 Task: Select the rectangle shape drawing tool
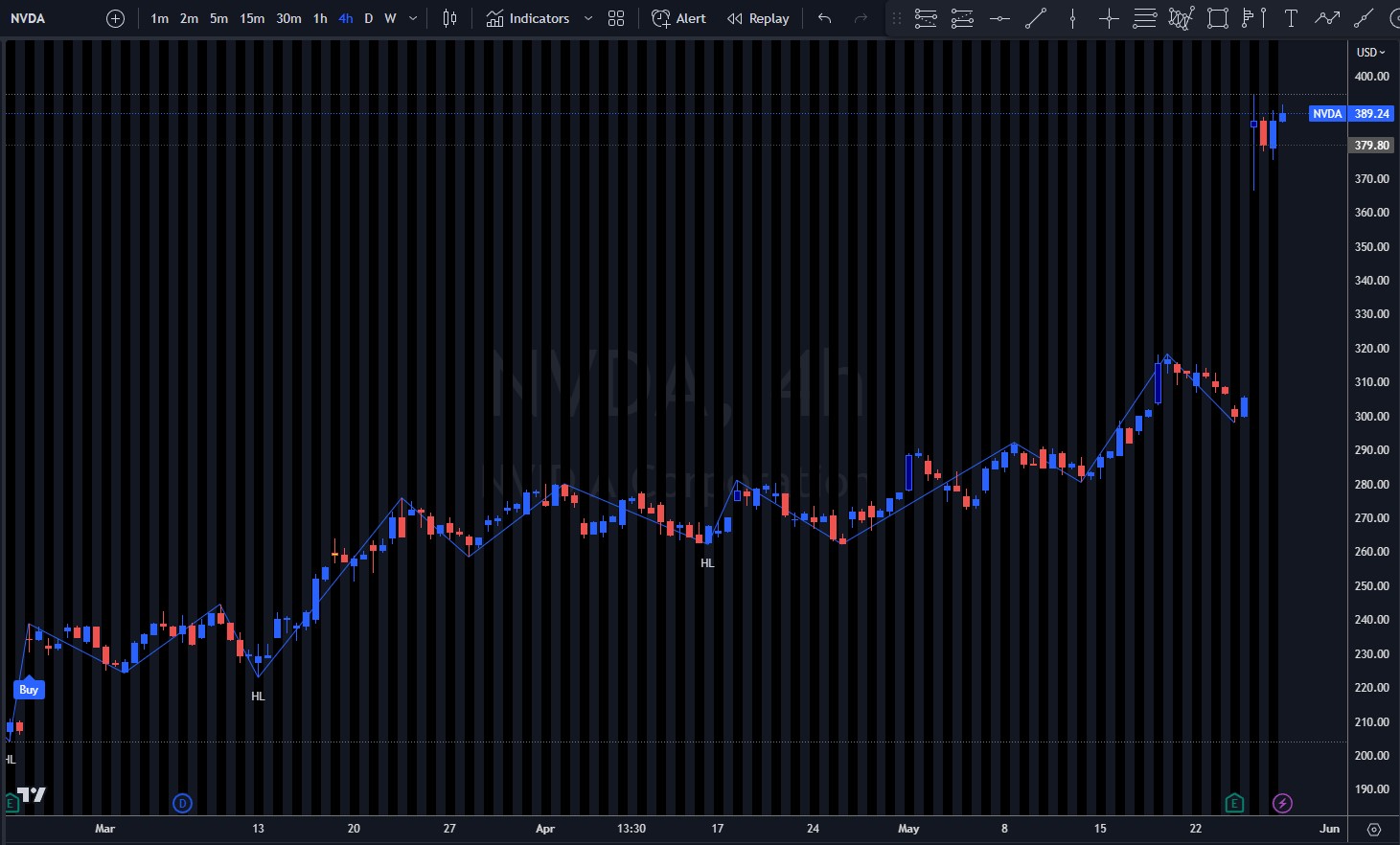pos(1218,18)
